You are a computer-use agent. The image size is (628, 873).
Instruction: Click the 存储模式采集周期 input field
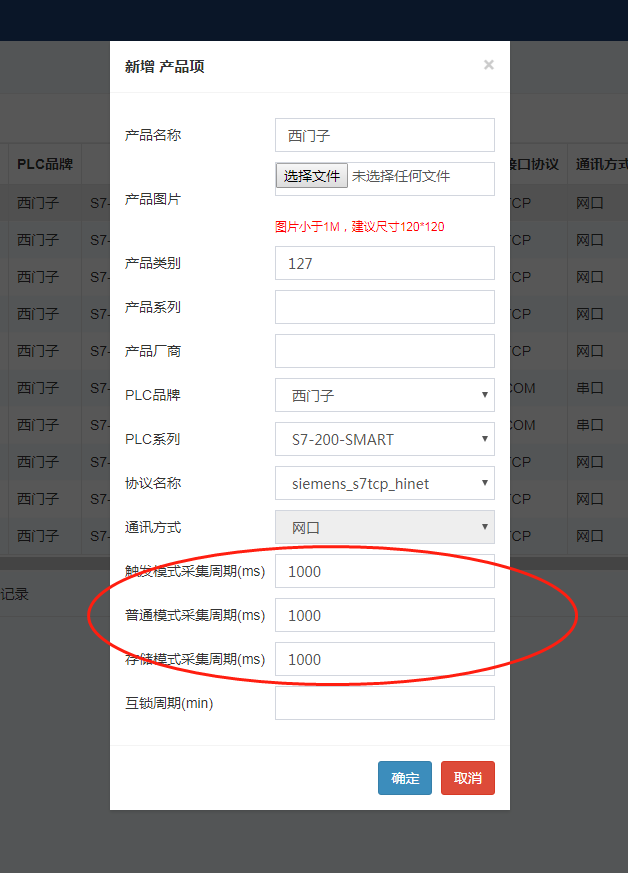tap(384, 659)
